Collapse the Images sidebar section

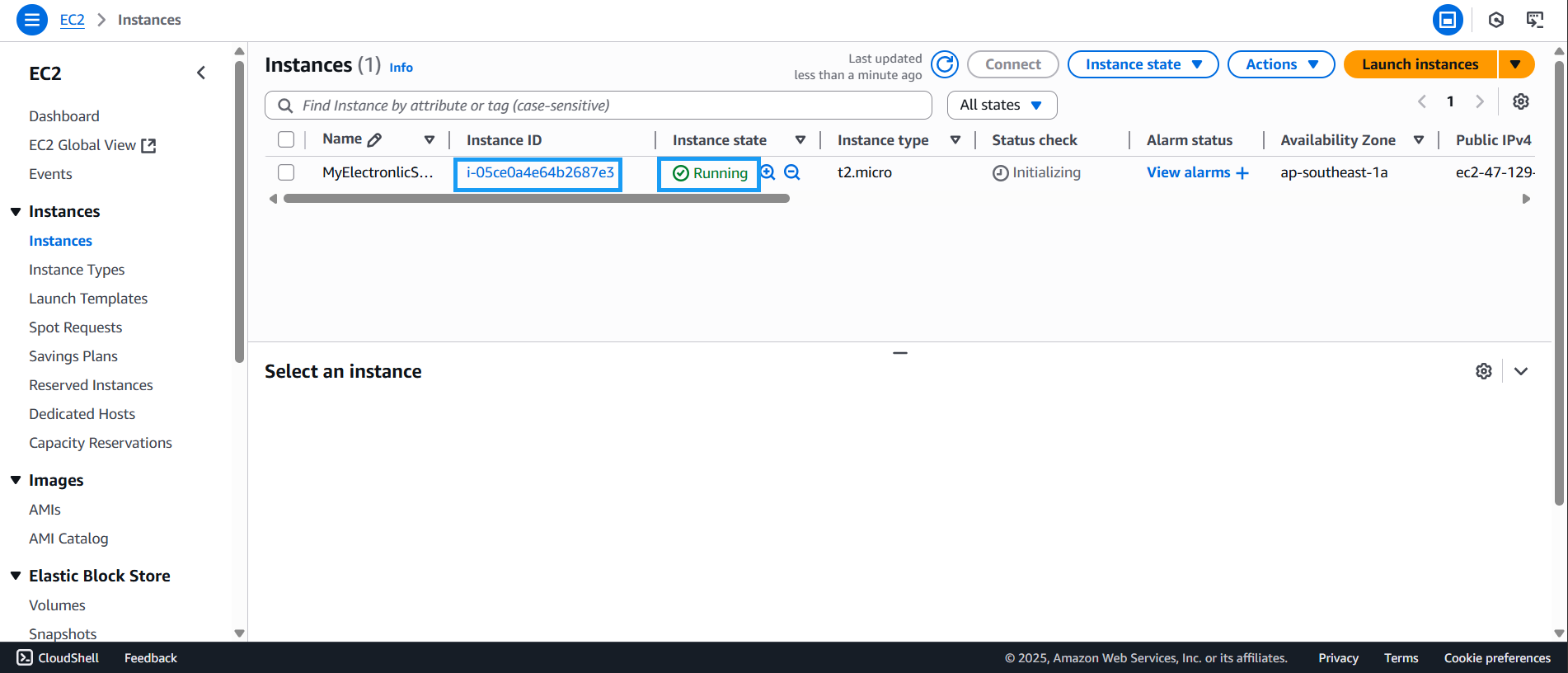click(16, 480)
